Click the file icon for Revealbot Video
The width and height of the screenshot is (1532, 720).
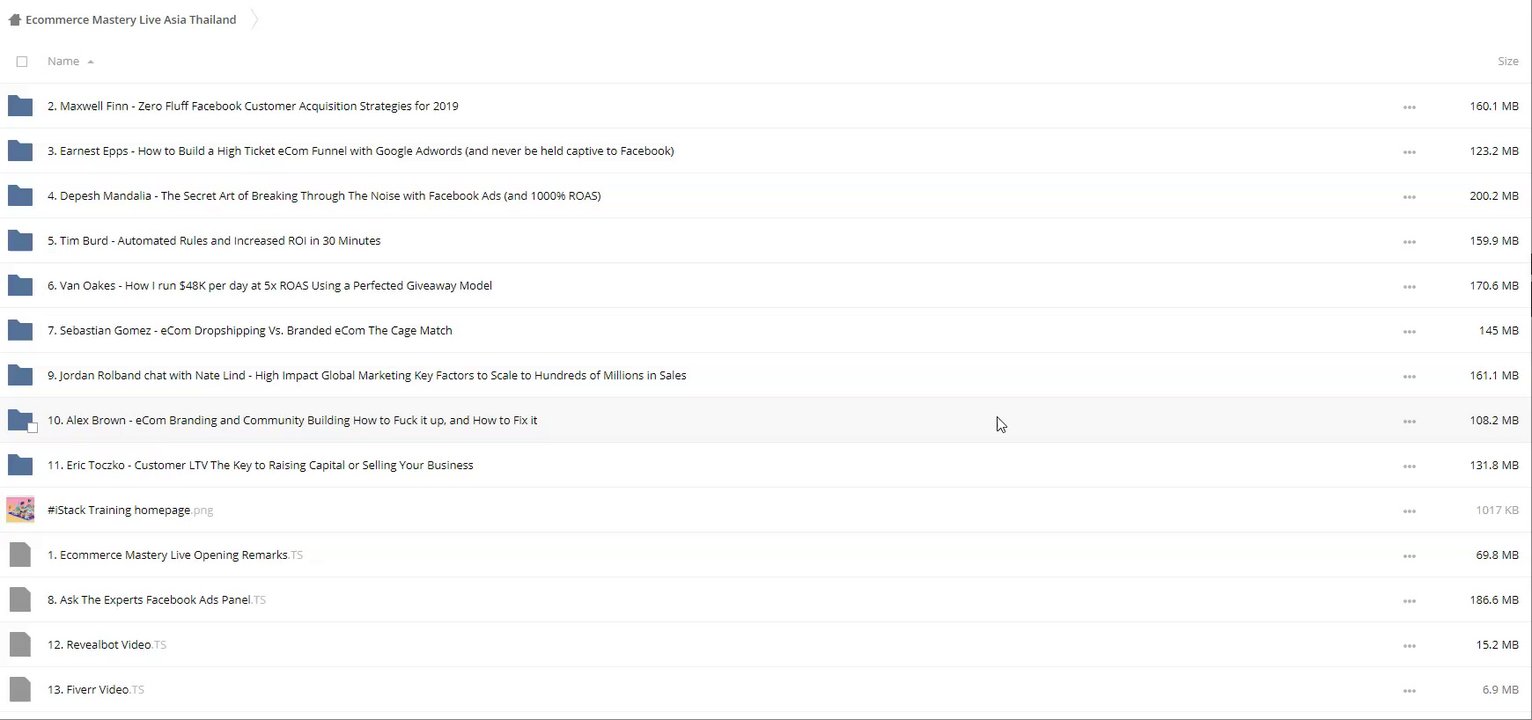[20, 645]
